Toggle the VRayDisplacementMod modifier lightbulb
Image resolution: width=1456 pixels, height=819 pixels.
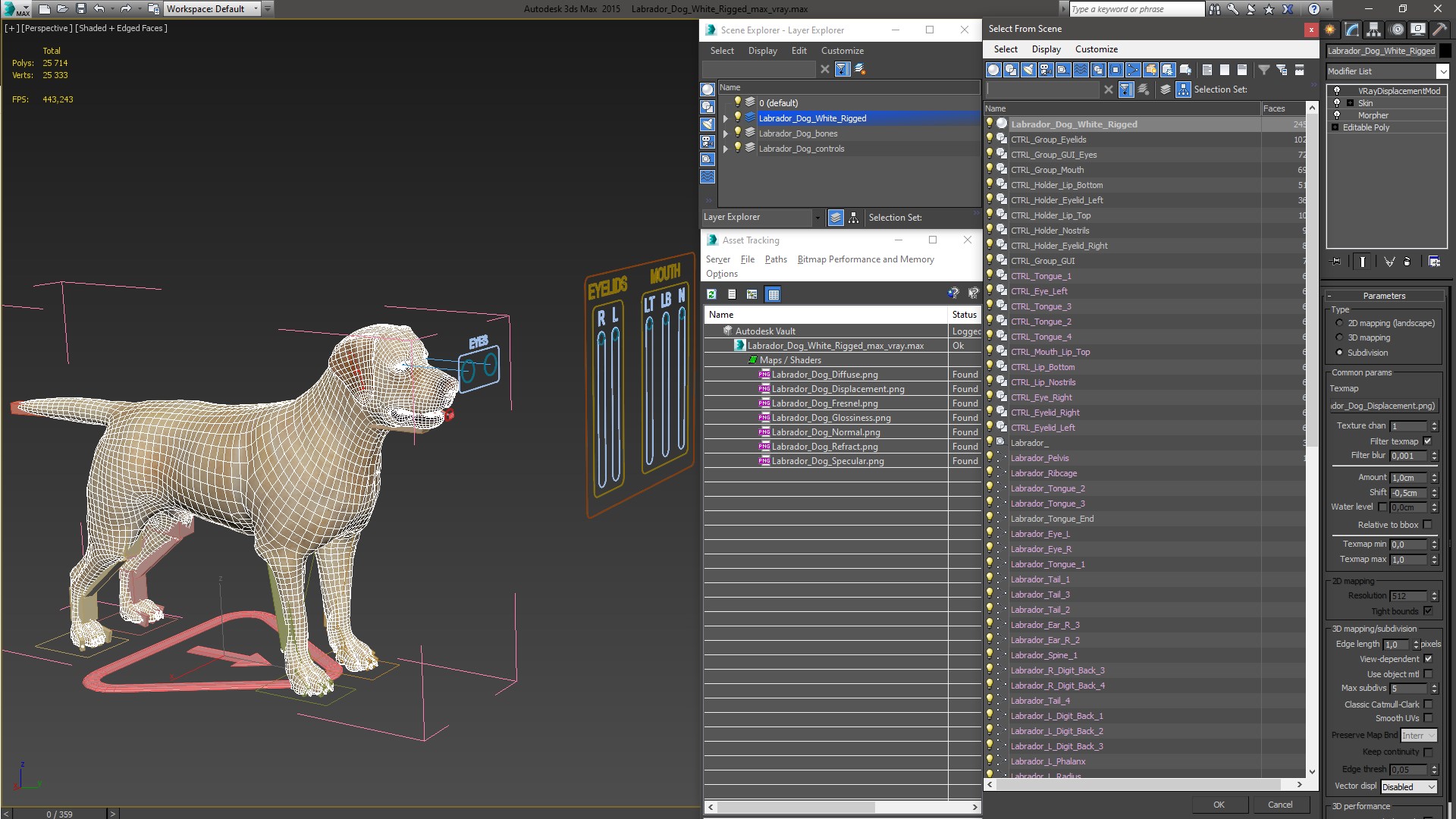point(1337,91)
